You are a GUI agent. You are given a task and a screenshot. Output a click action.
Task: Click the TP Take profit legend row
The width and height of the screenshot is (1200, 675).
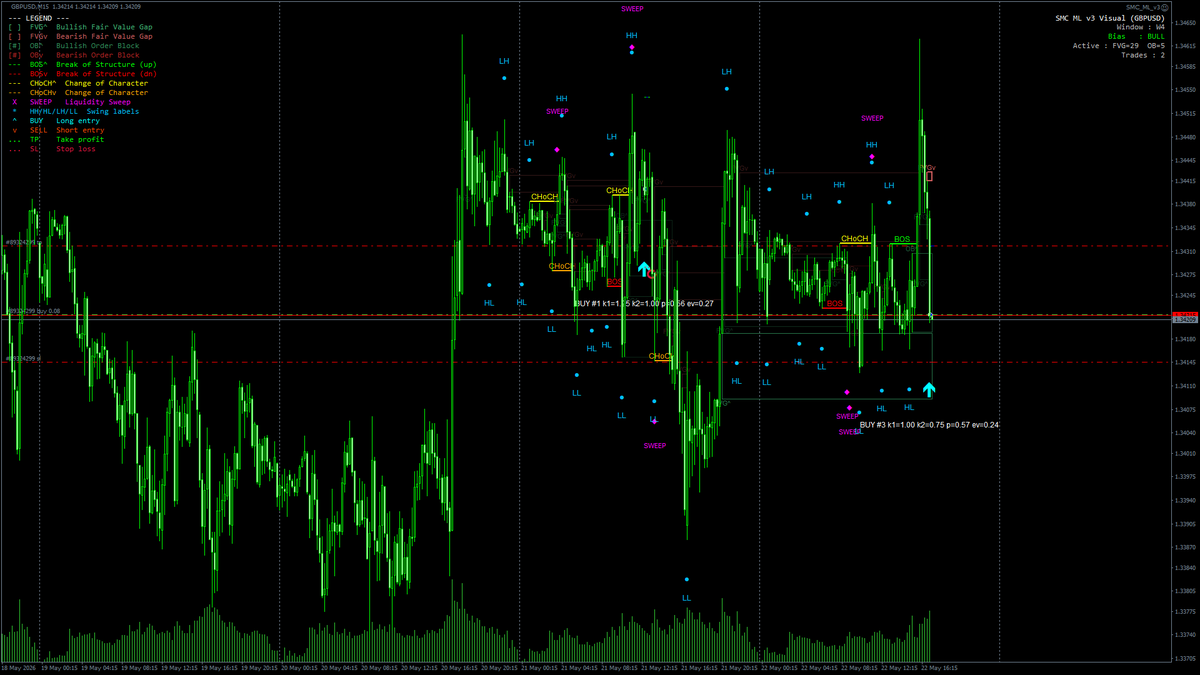click(x=56, y=139)
